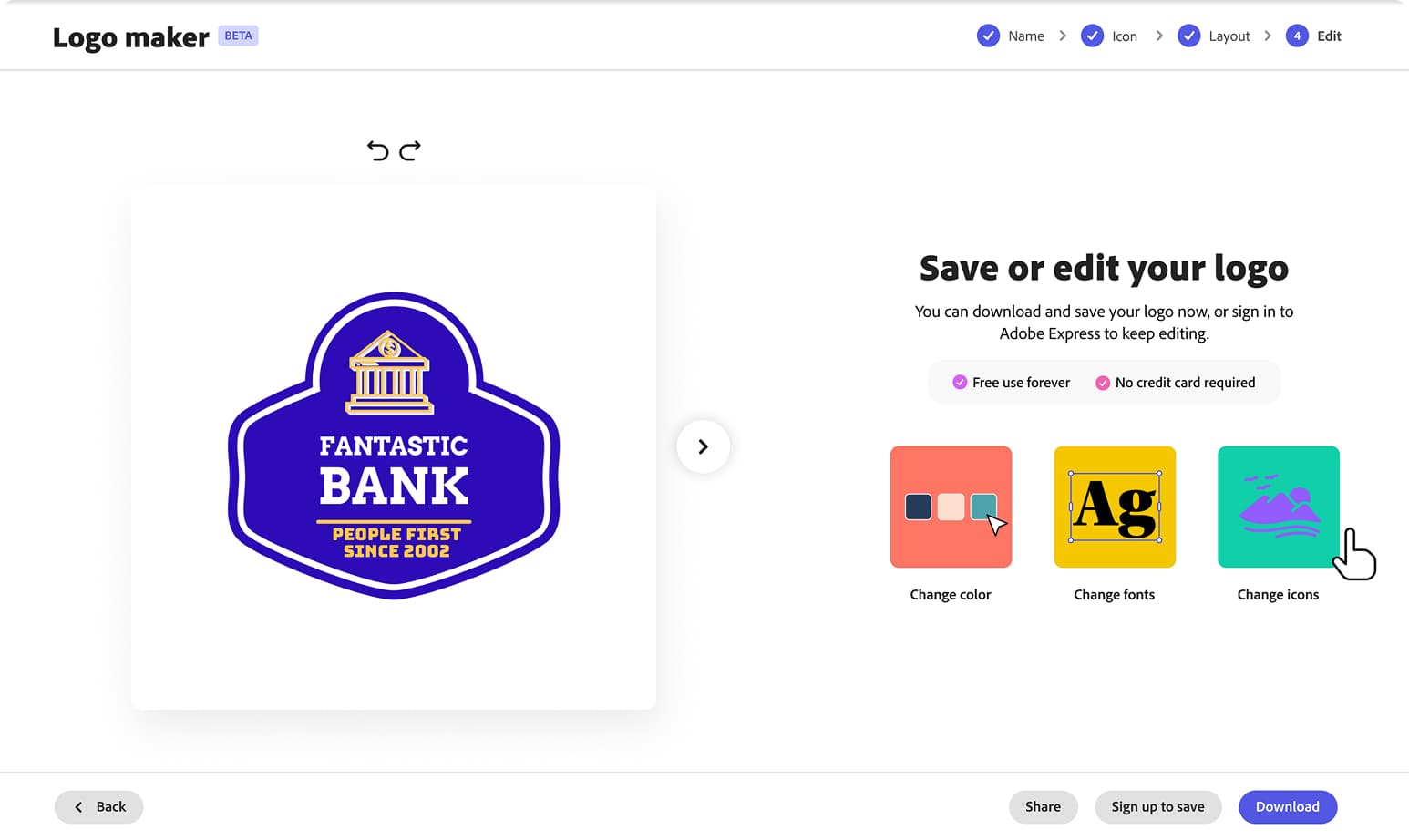
Task: Show the next logo variation arrow
Action: coord(703,446)
